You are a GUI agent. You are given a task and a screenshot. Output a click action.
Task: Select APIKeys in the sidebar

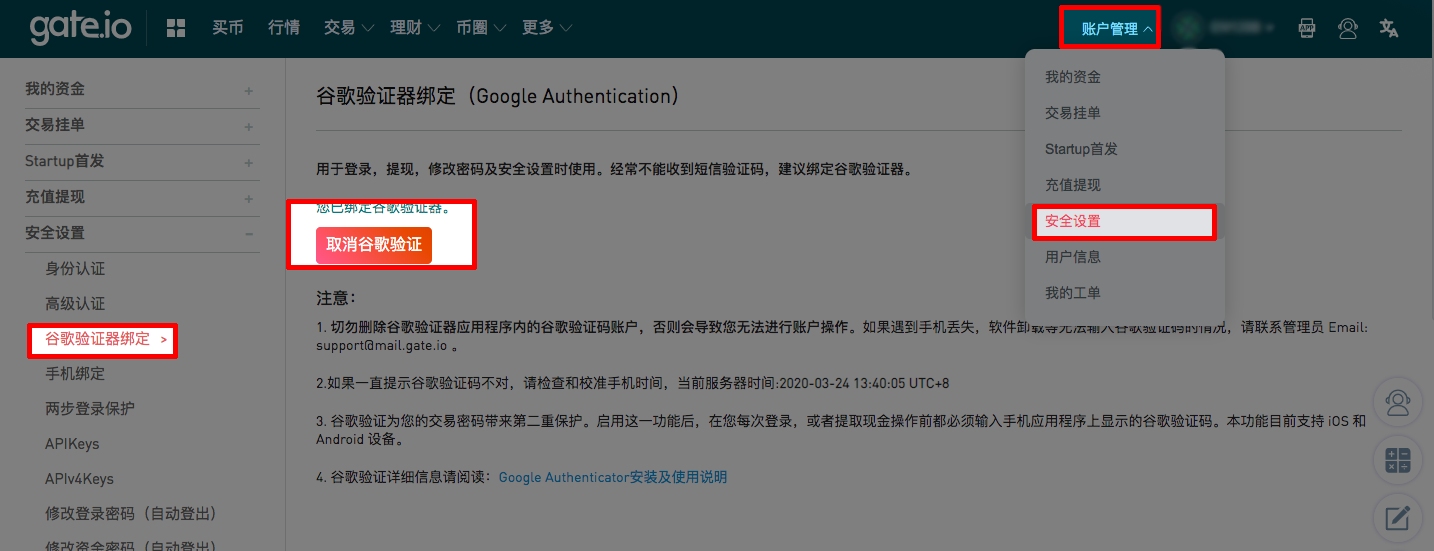[x=72, y=444]
